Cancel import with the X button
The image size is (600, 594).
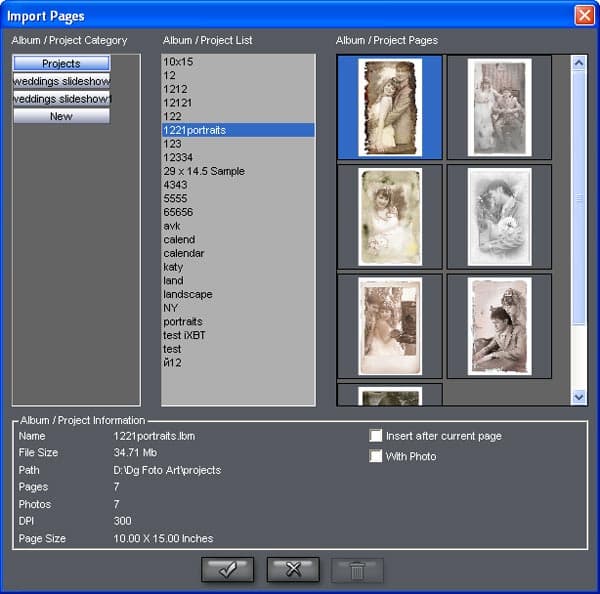(x=293, y=570)
